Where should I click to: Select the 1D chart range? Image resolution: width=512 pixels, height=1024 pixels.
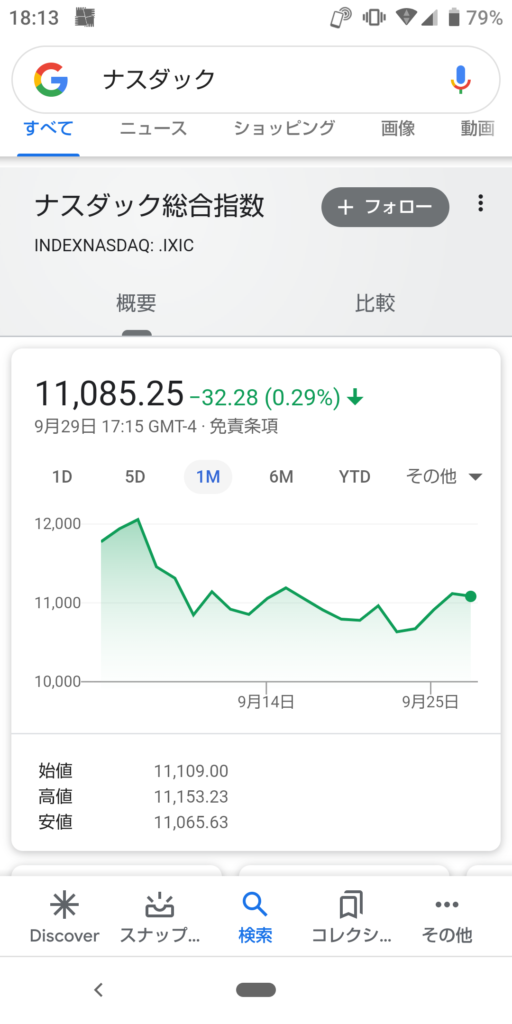(62, 477)
